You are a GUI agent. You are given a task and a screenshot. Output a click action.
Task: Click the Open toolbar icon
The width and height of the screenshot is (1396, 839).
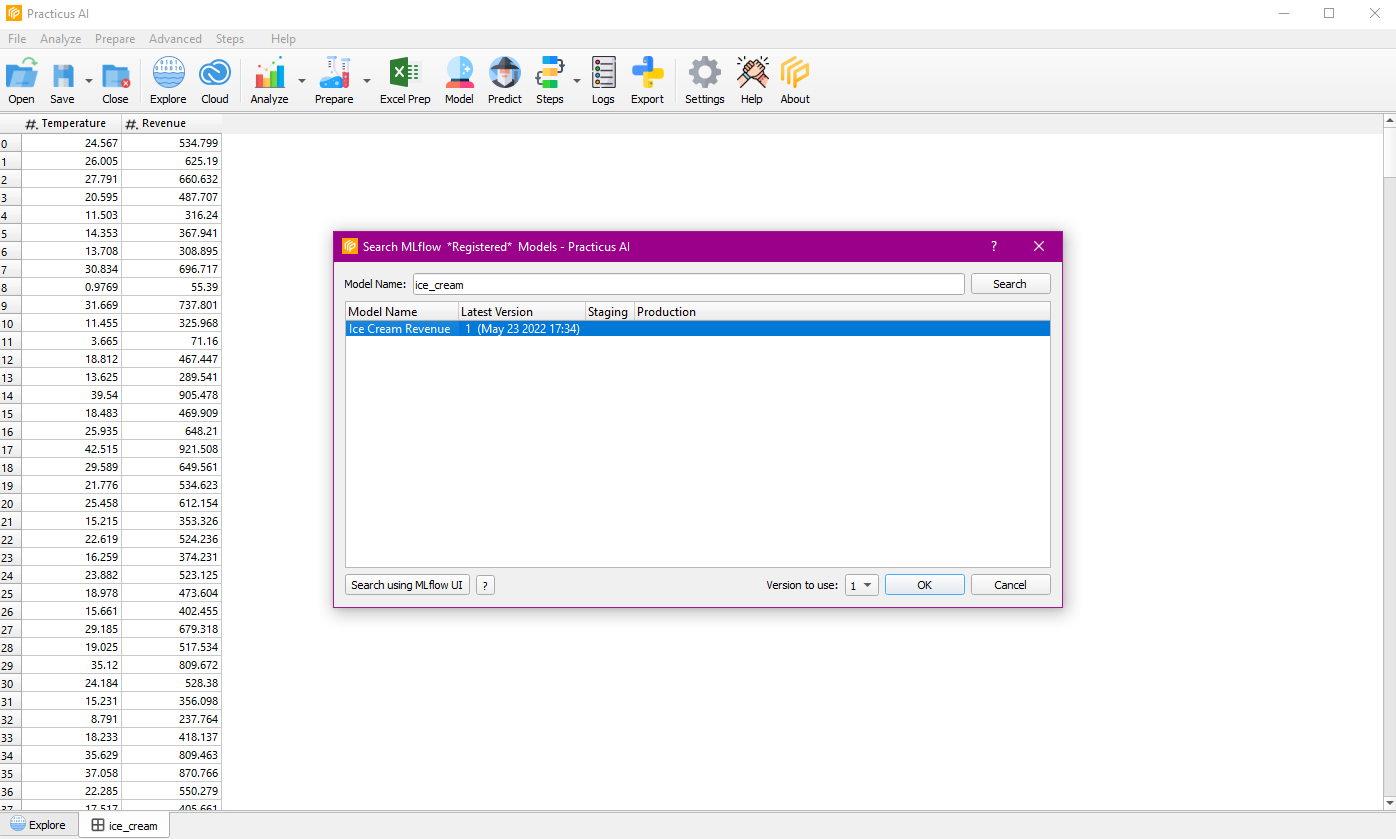pos(21,80)
